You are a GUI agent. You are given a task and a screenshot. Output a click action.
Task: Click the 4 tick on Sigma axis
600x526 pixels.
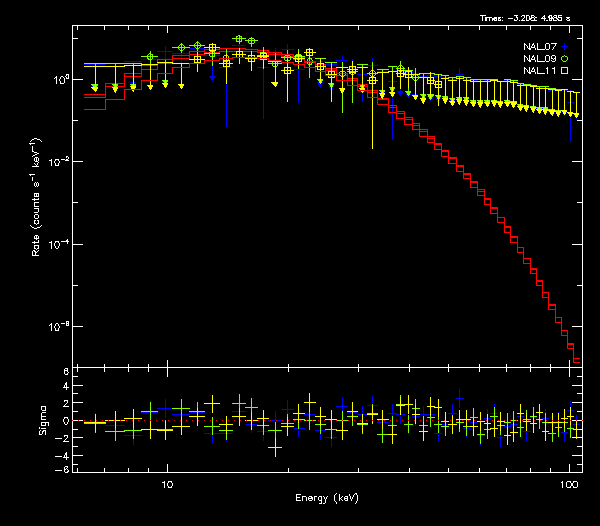(x=66, y=388)
